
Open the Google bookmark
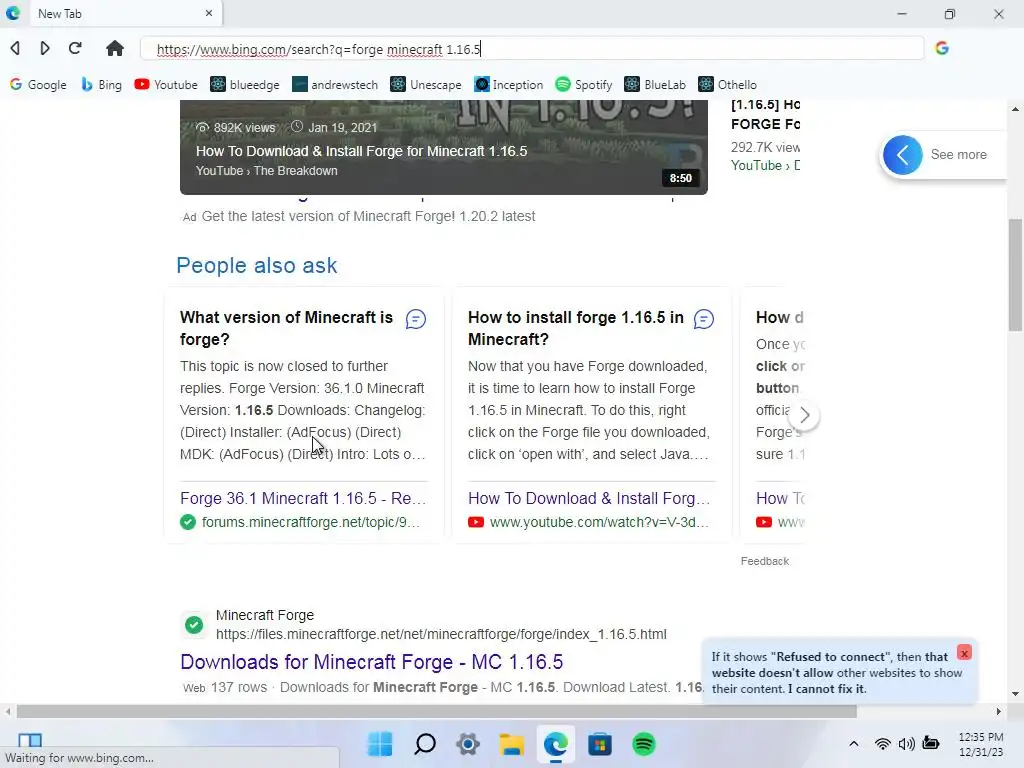pos(38,85)
